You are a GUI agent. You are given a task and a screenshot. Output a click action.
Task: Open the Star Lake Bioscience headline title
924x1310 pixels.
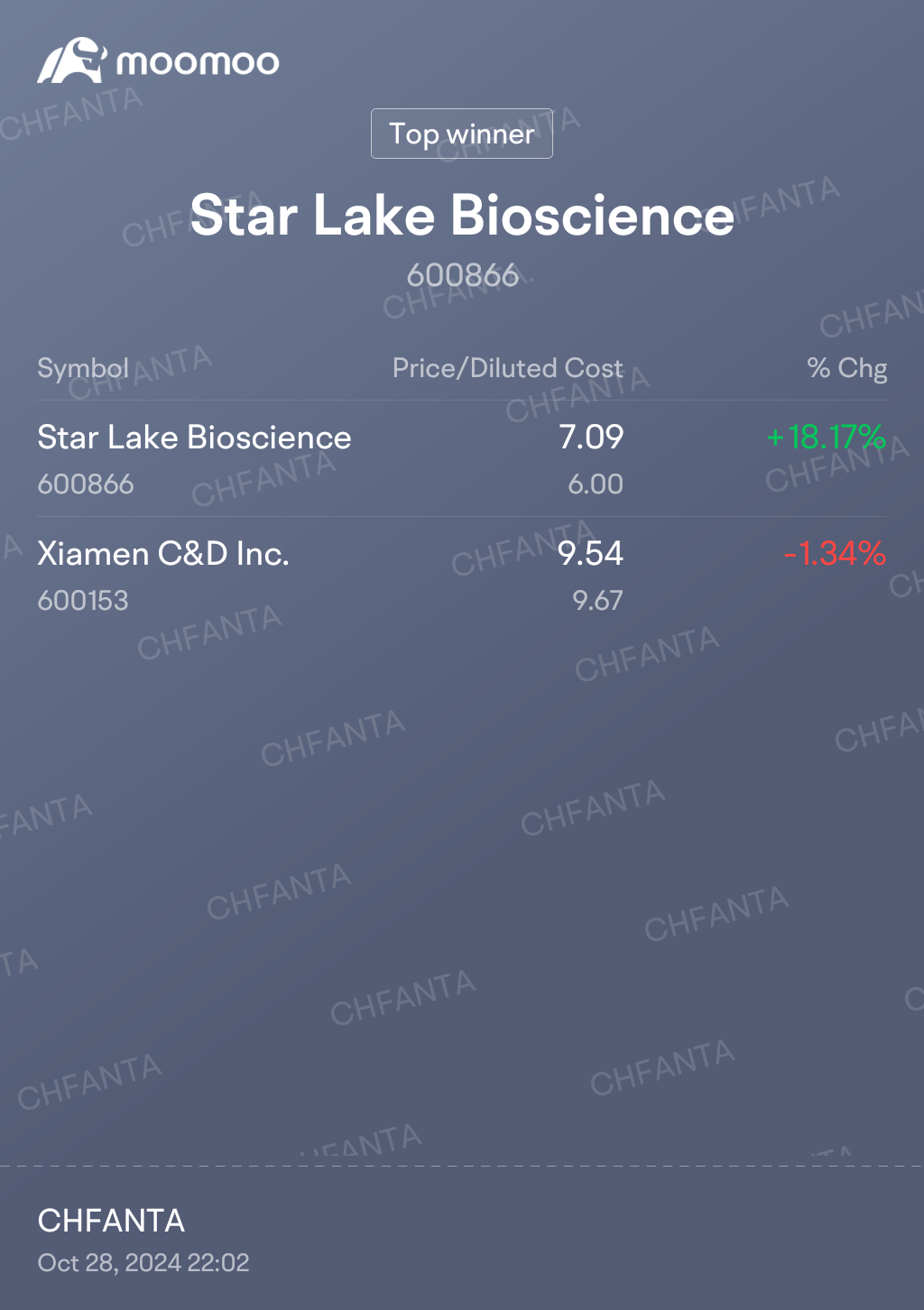pyautogui.click(x=462, y=216)
